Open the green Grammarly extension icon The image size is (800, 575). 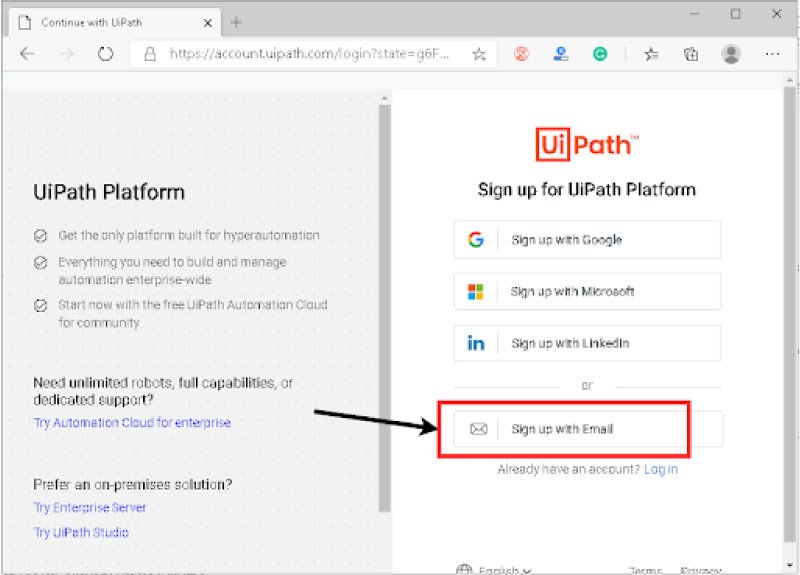600,54
